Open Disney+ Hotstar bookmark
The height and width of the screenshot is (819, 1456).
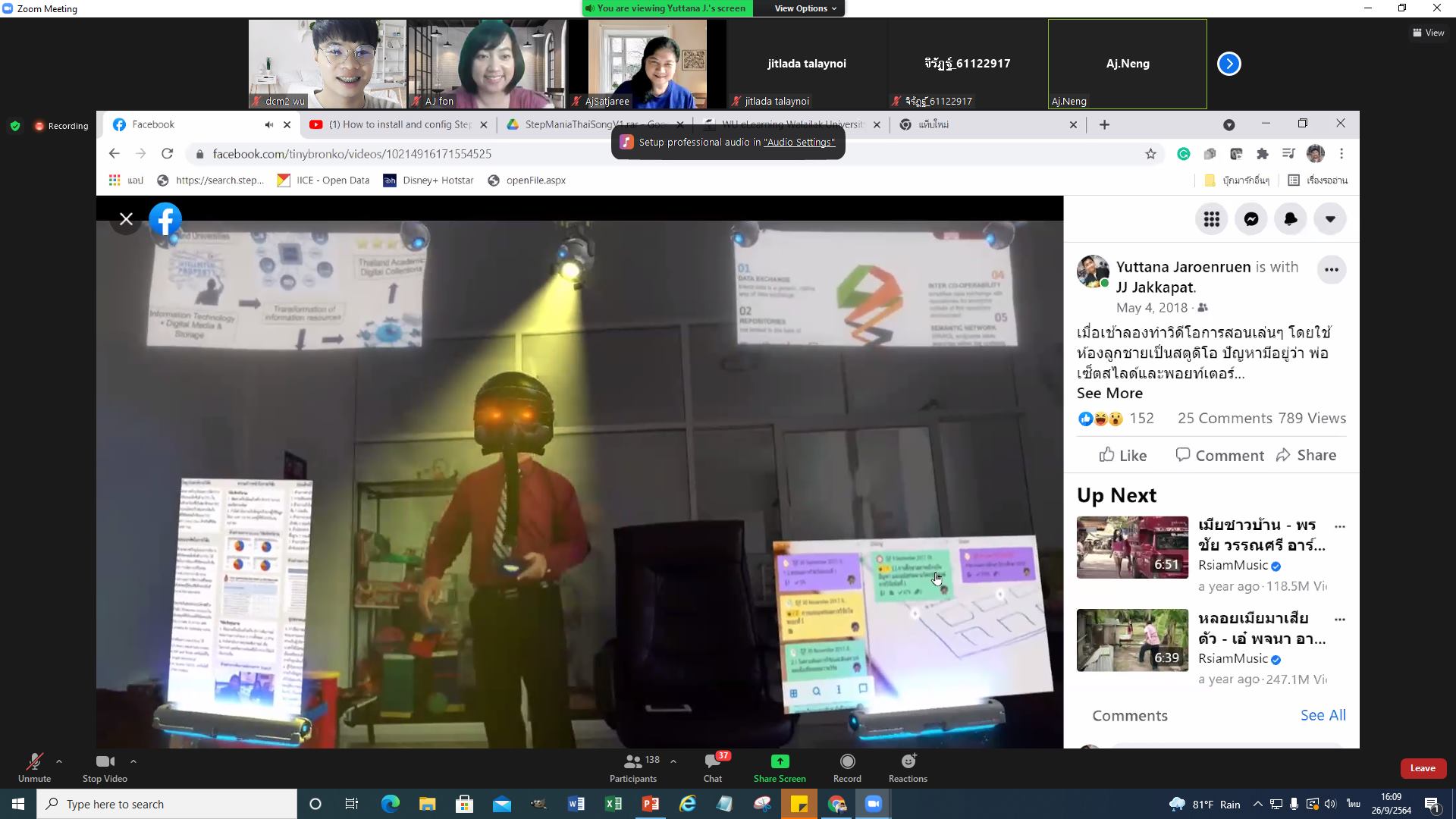(x=428, y=180)
